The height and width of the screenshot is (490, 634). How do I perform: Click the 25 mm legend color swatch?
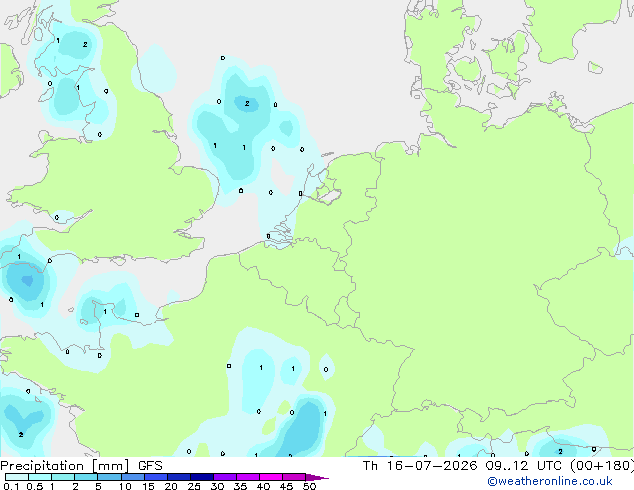[202, 477]
